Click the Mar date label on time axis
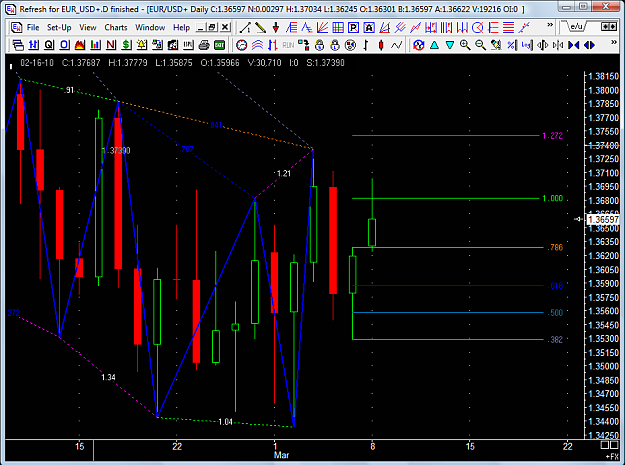This screenshot has width=625, height=465. point(281,455)
